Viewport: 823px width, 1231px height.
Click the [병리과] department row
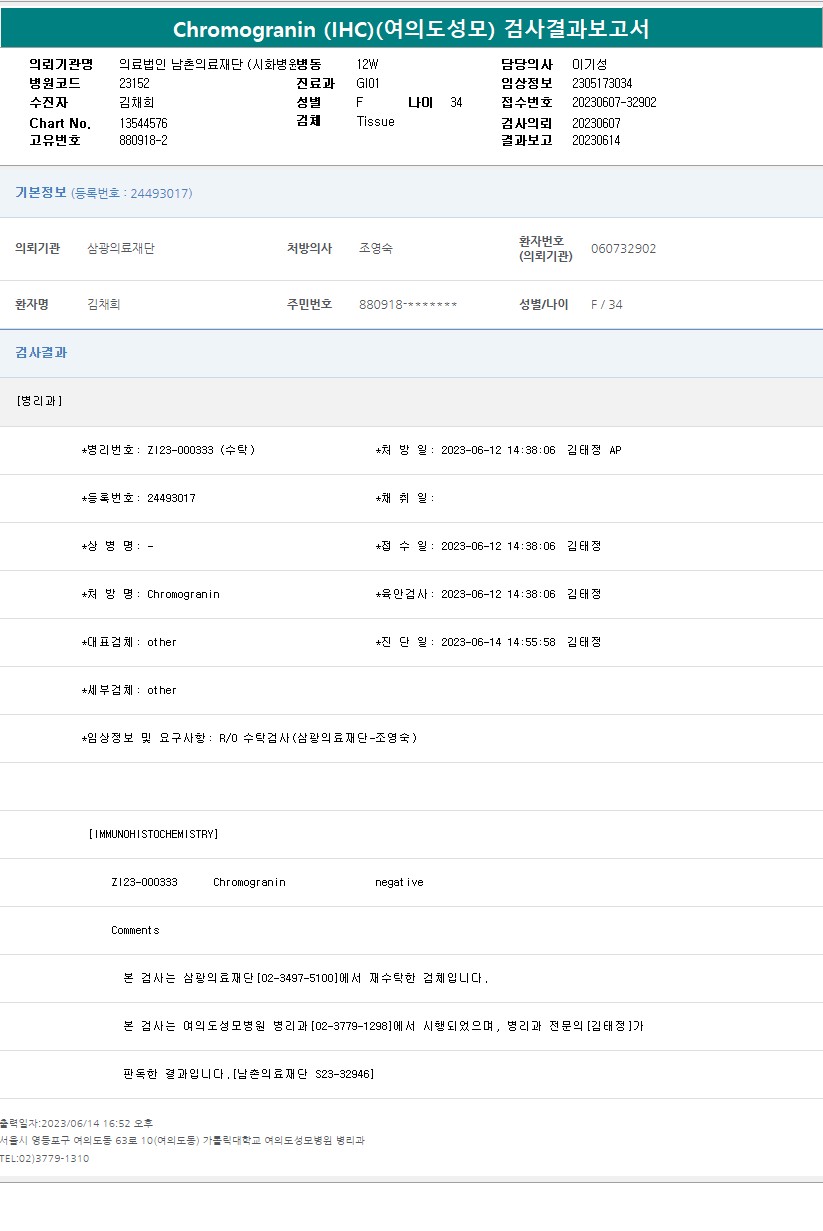pyautogui.click(x=40, y=401)
